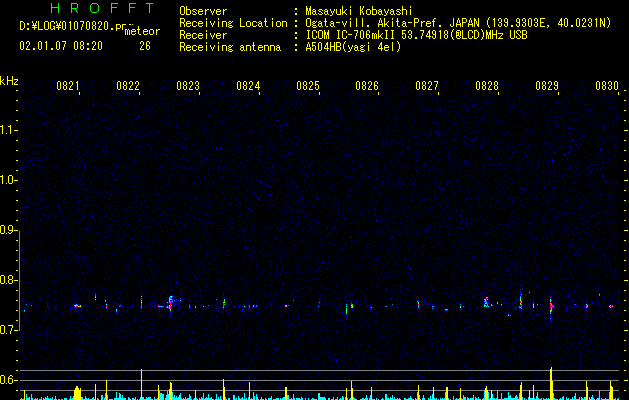Image resolution: width=629 pixels, height=400 pixels.
Task: Click the 1.1 frequency axis label
Action: (x=8, y=130)
